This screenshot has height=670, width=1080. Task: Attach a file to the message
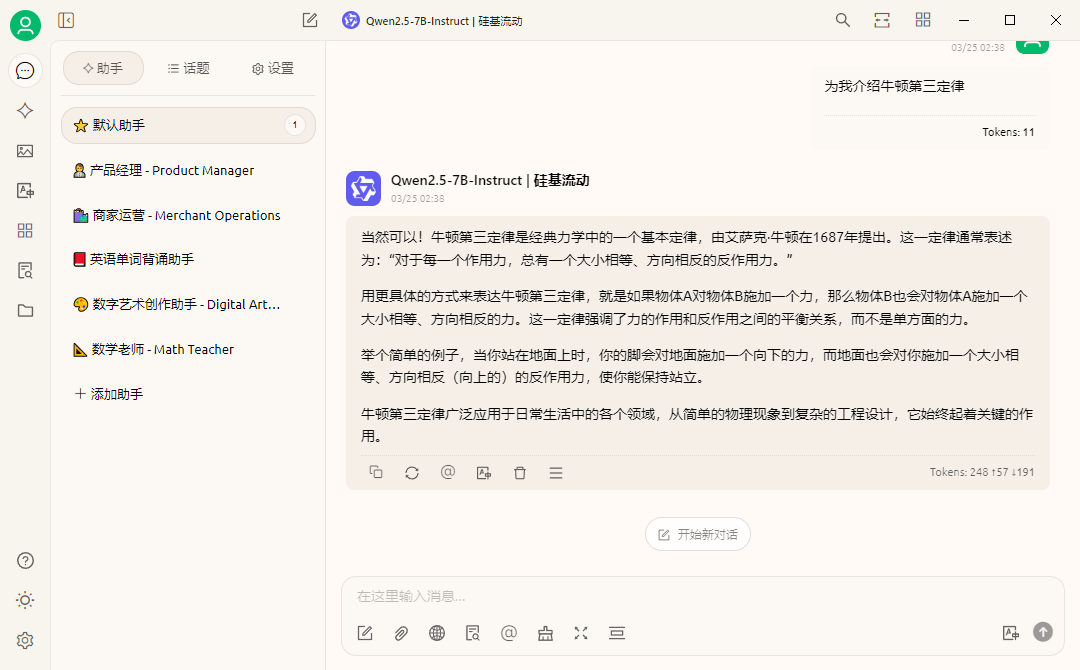[401, 633]
